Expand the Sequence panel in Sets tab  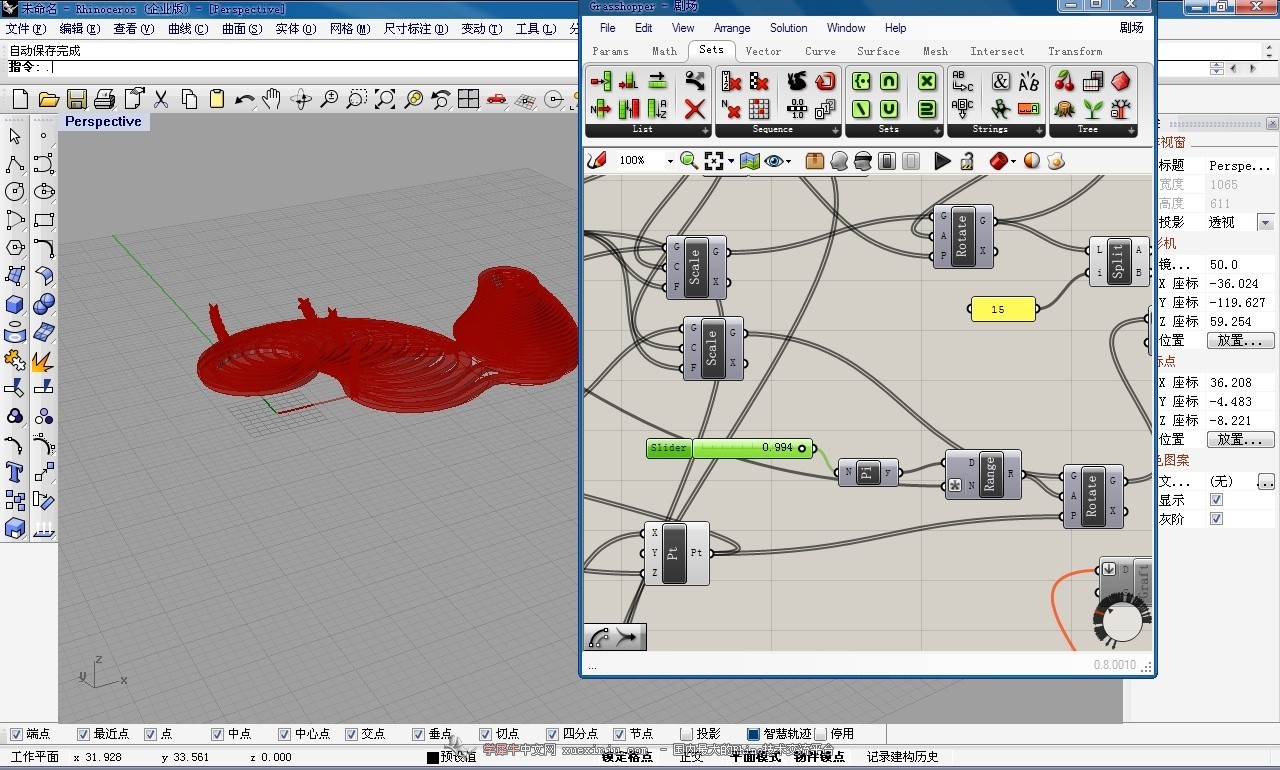[835, 131]
